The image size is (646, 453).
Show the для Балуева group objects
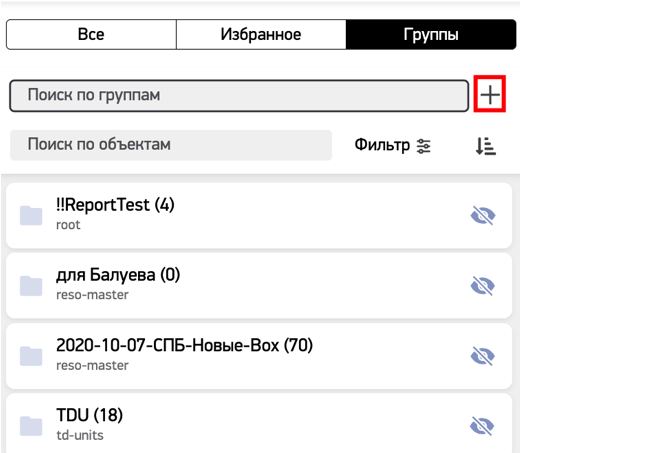click(483, 285)
